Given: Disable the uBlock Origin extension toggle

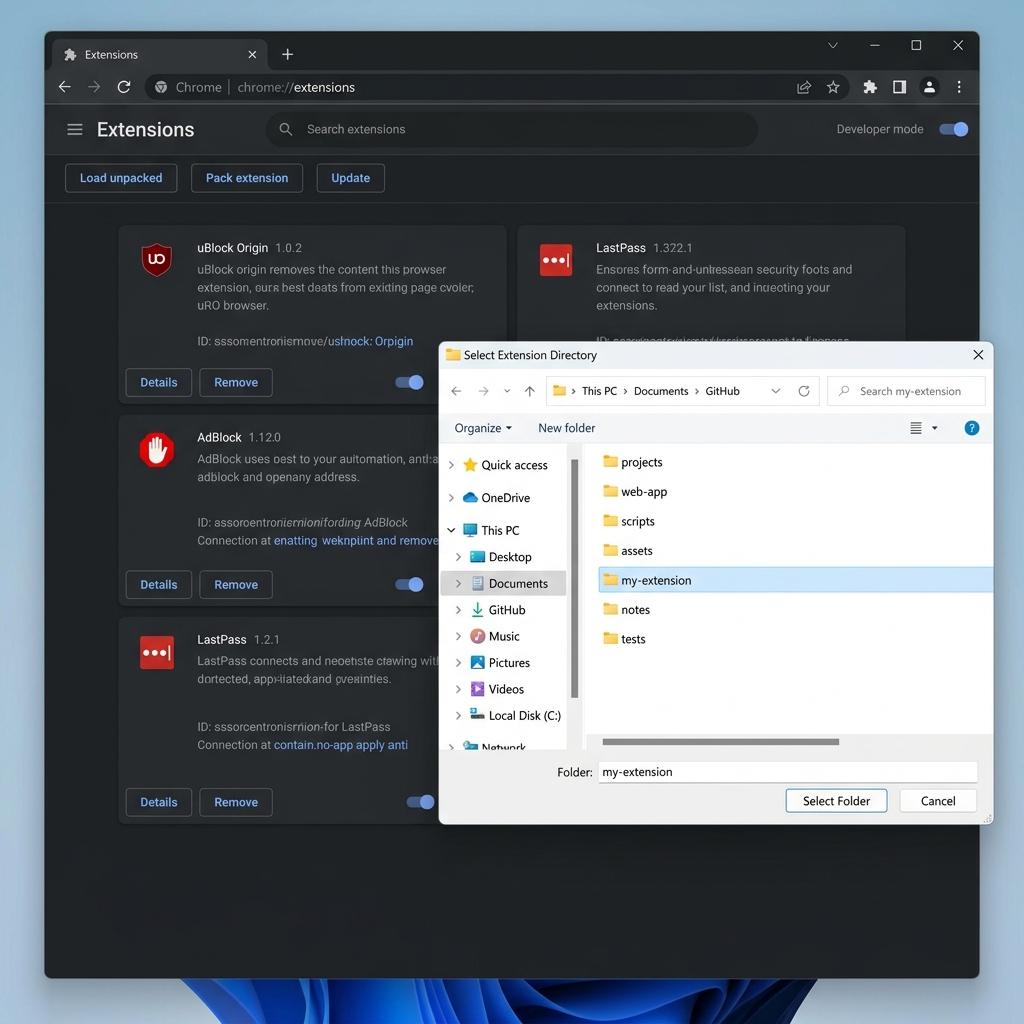Looking at the screenshot, I should [x=409, y=382].
